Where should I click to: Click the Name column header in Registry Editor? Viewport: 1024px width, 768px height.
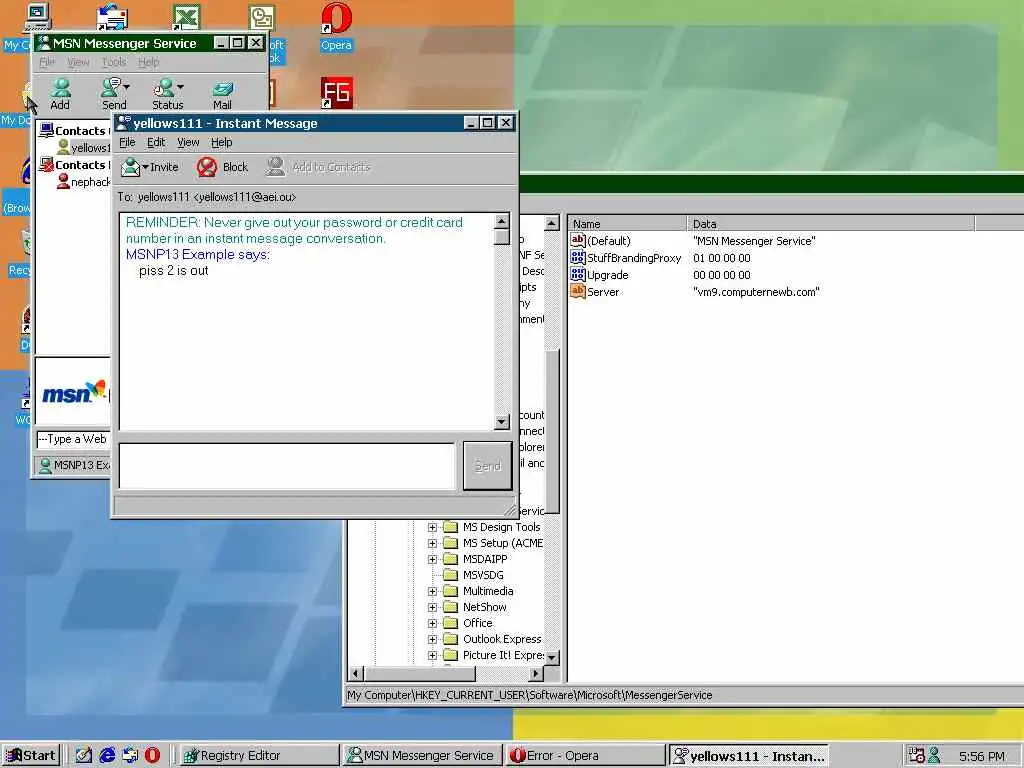pyautogui.click(x=627, y=223)
